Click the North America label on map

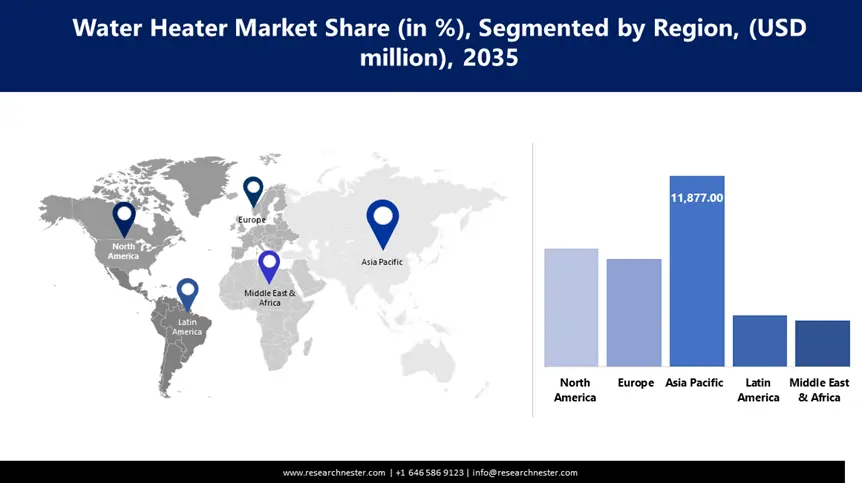(123, 251)
